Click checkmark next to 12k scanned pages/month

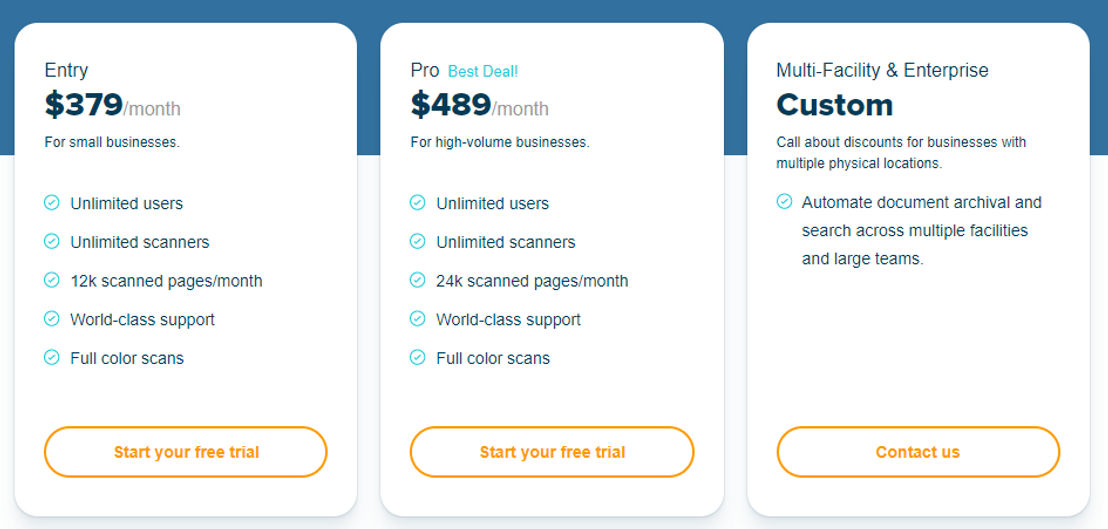(52, 280)
